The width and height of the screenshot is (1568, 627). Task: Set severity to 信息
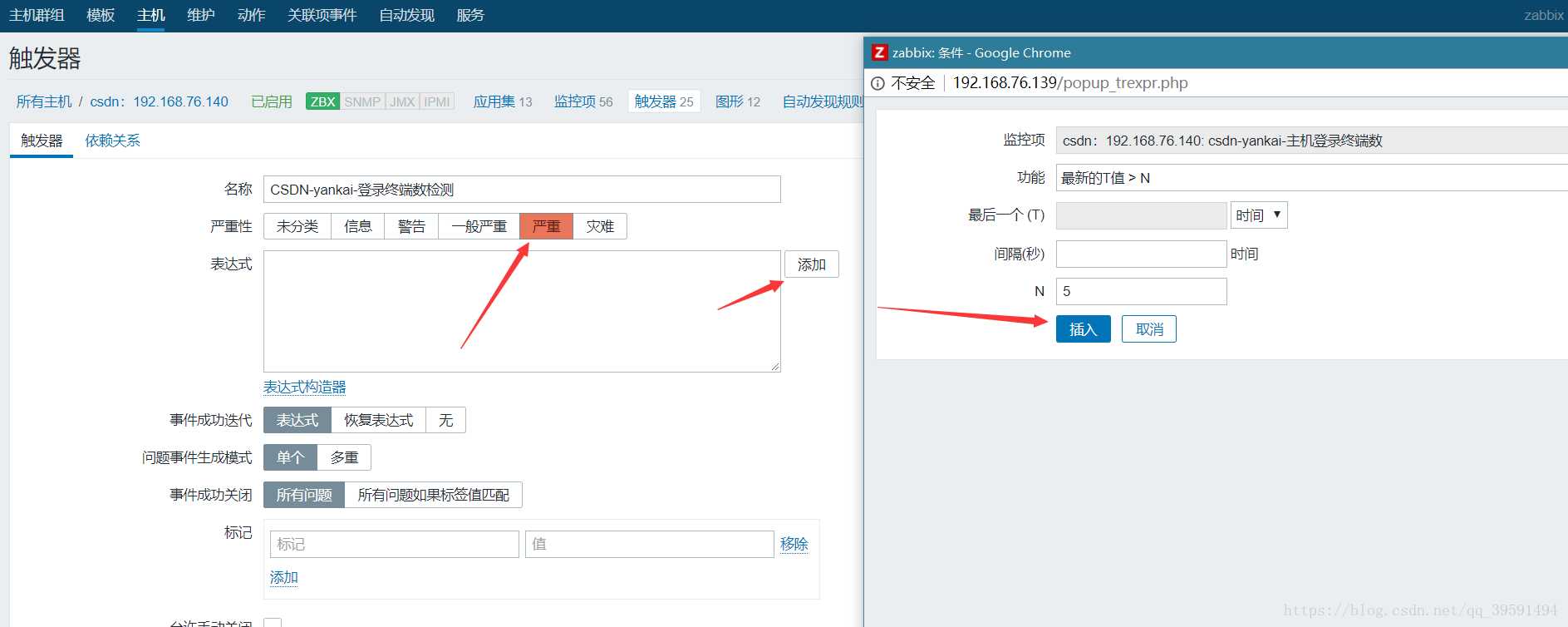[x=358, y=226]
